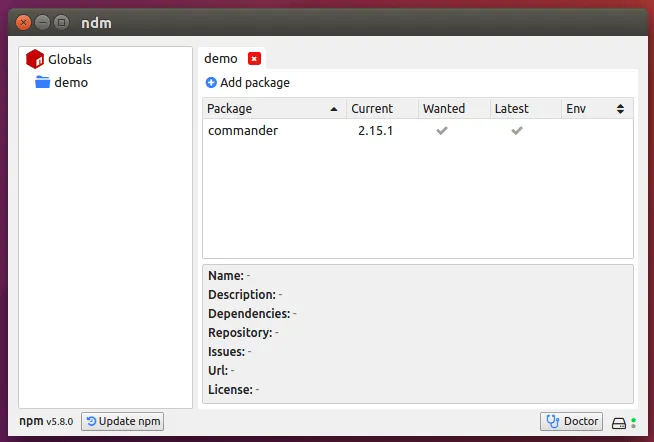Select the commander package row
Screen dimensions: 654x442
tap(243, 131)
